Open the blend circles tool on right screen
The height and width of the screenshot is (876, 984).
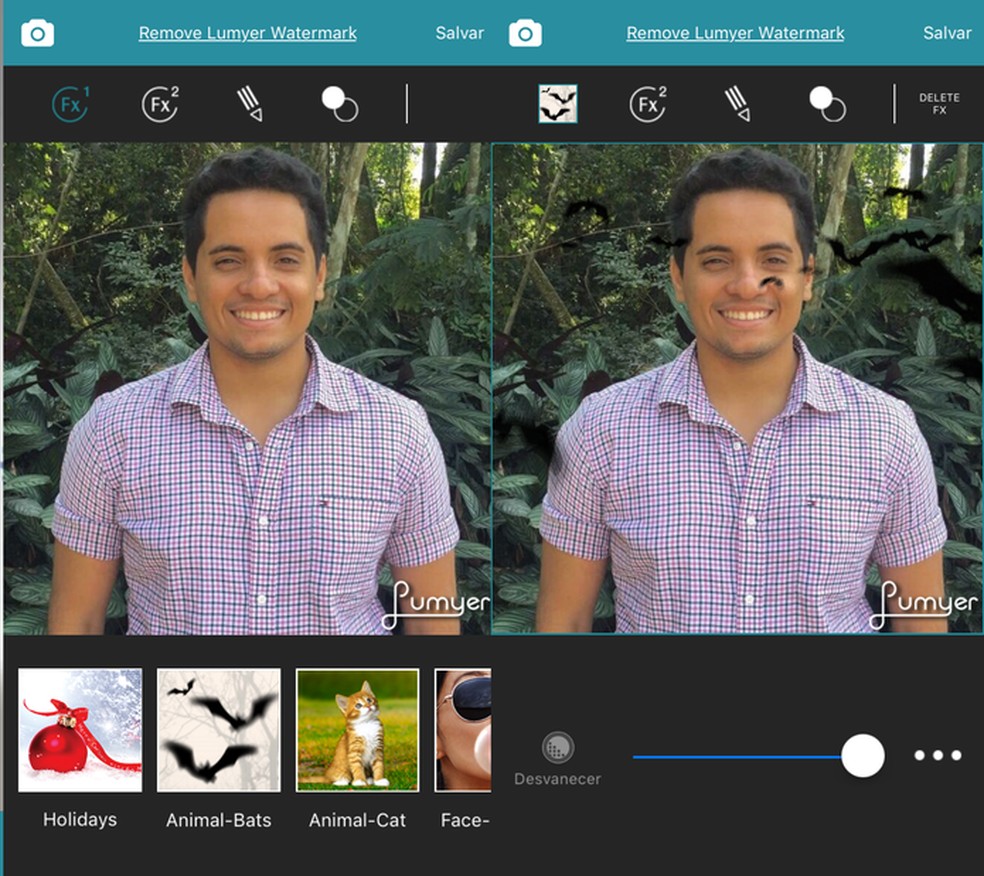click(827, 104)
